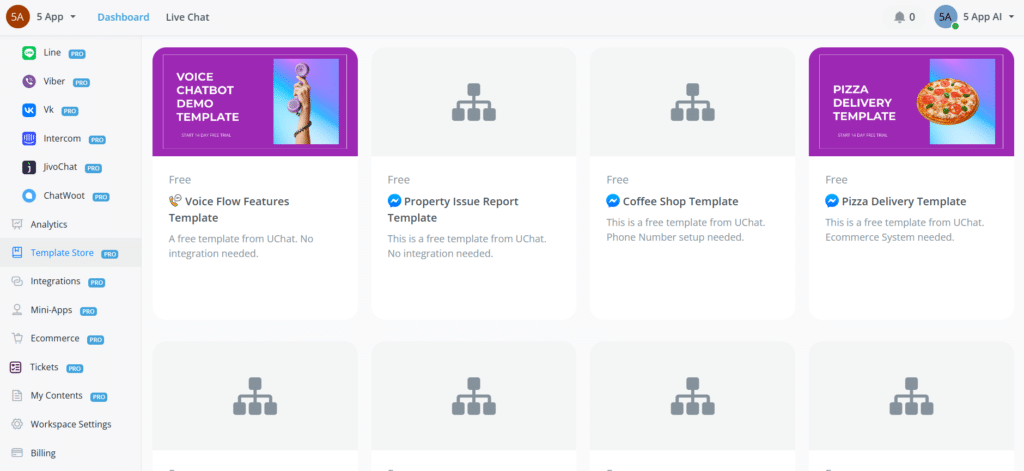This screenshot has width=1024, height=471.
Task: Go to the Billing page
Action: [43, 453]
